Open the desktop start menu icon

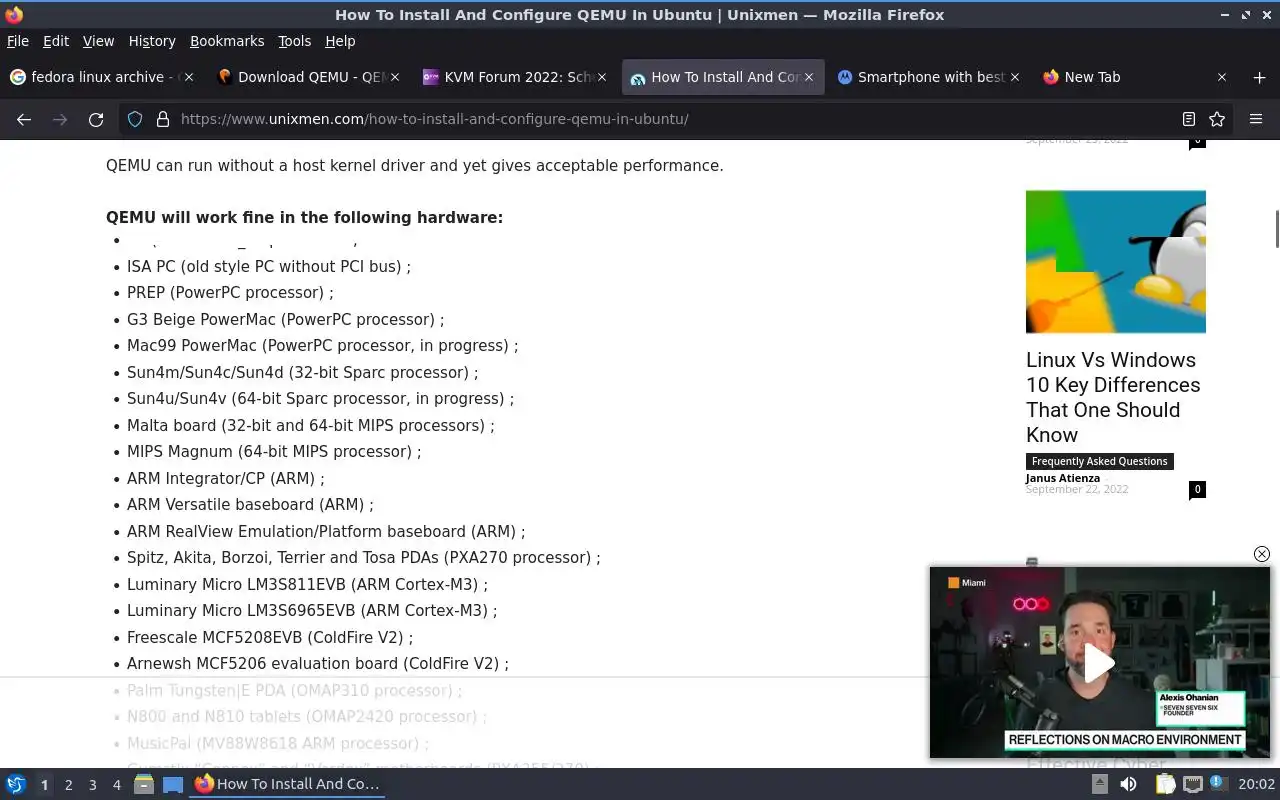(16, 785)
